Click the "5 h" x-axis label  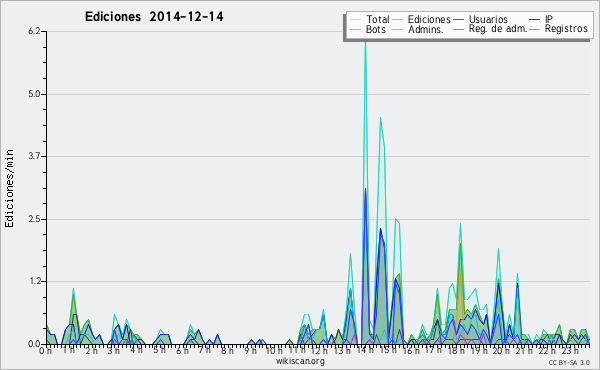[159, 350]
